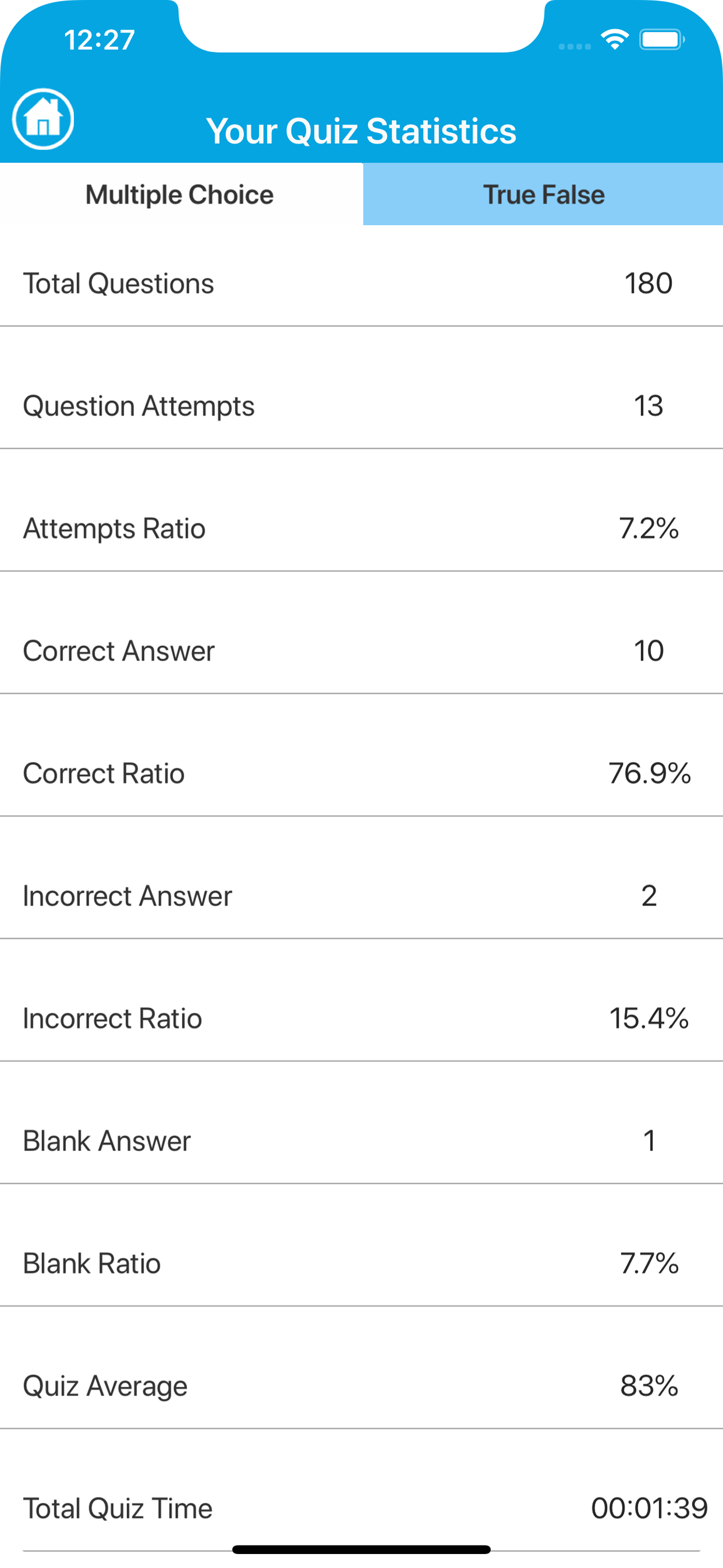723x1568 pixels.
Task: Tap the cellular signal dots icon
Action: [574, 46]
